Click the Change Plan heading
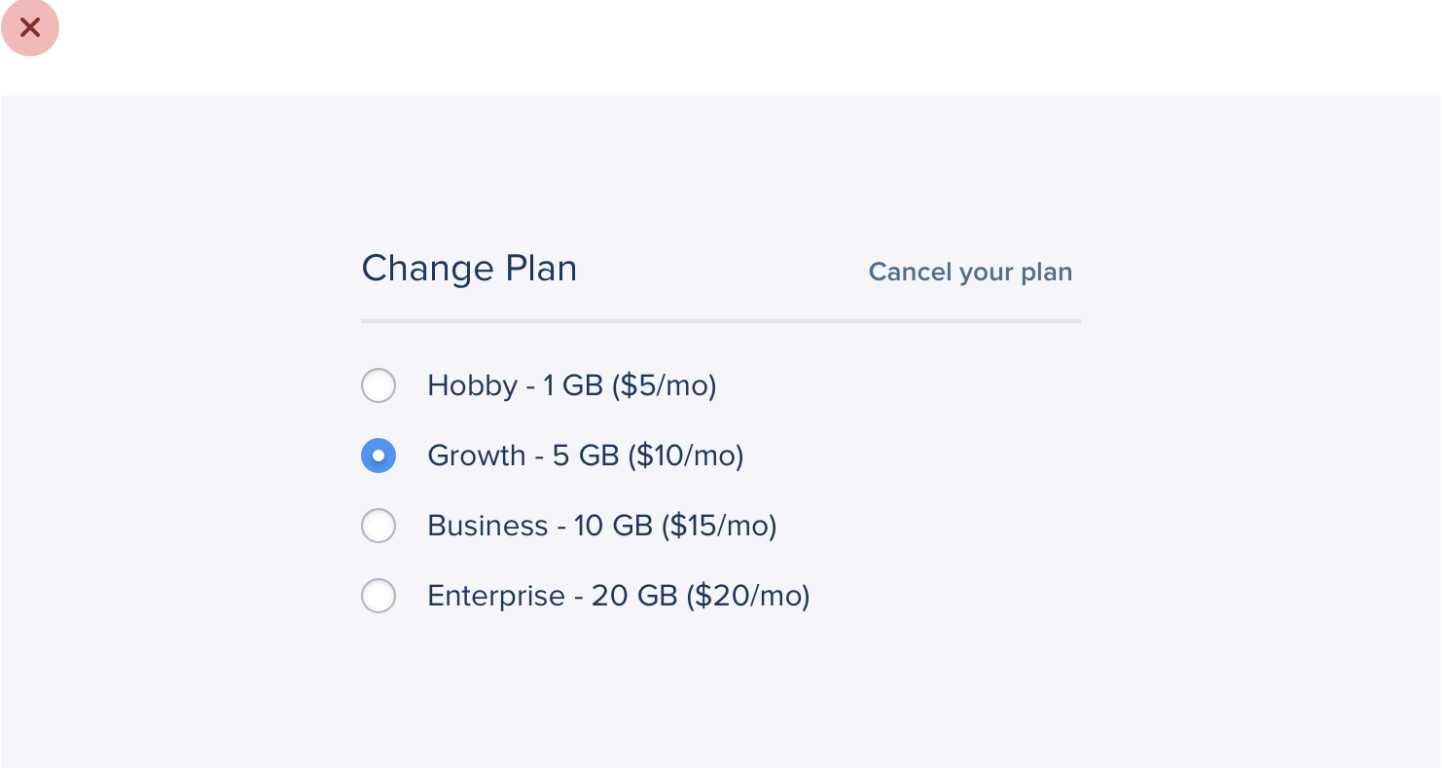Image resolution: width=1442 pixels, height=768 pixels. point(469,269)
